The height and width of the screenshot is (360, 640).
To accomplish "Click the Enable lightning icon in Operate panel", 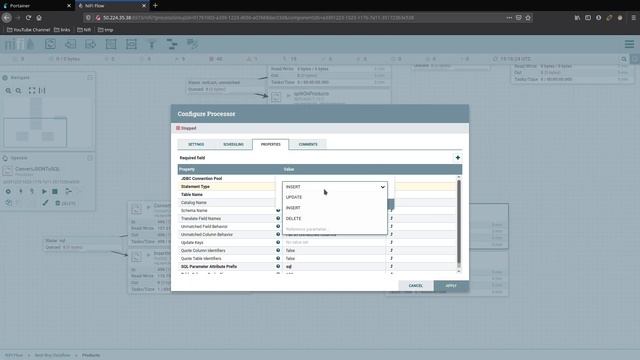I will pyautogui.click(x=20, y=191).
